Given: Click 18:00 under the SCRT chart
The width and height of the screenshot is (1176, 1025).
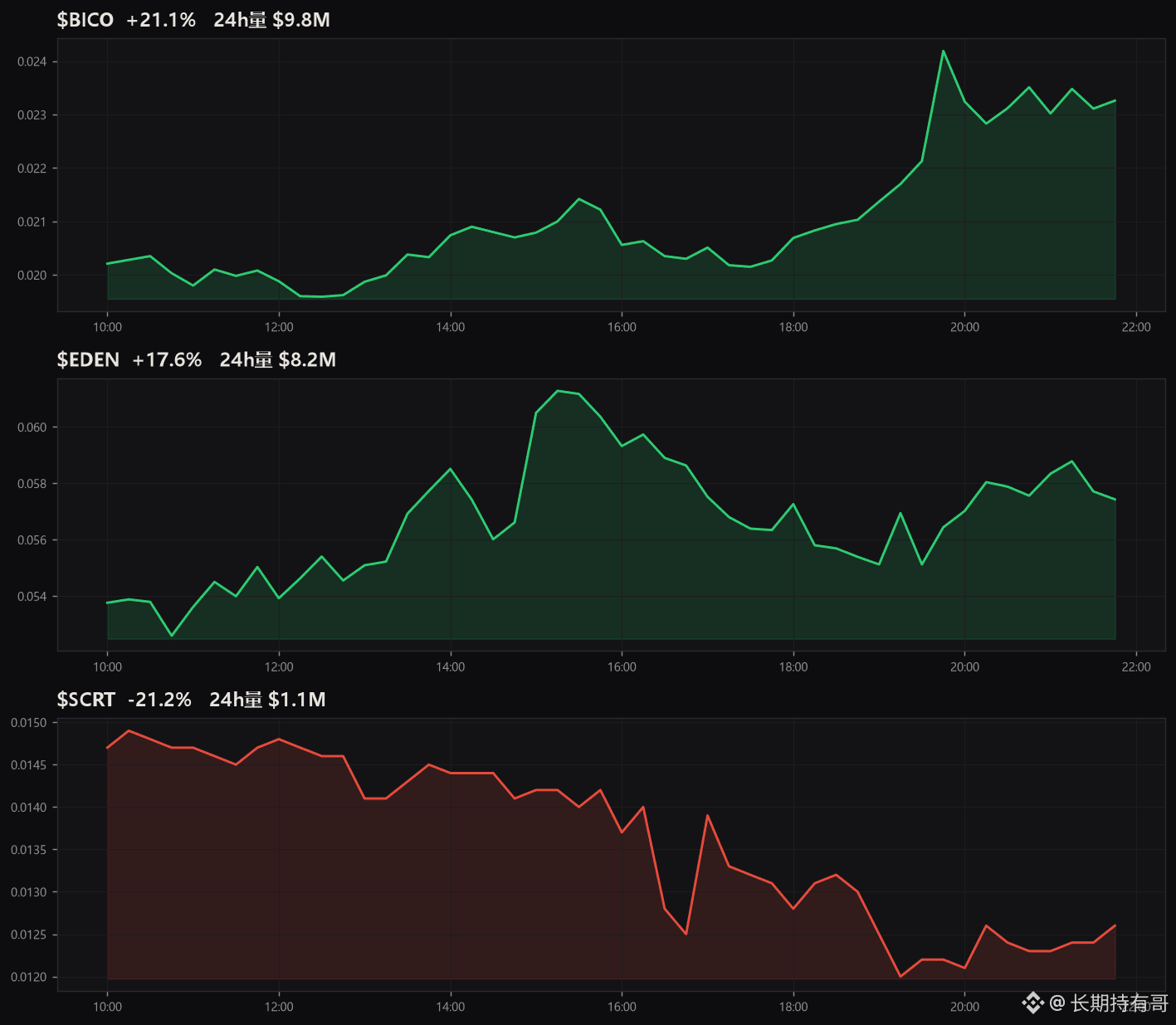Looking at the screenshot, I should 793,1007.
